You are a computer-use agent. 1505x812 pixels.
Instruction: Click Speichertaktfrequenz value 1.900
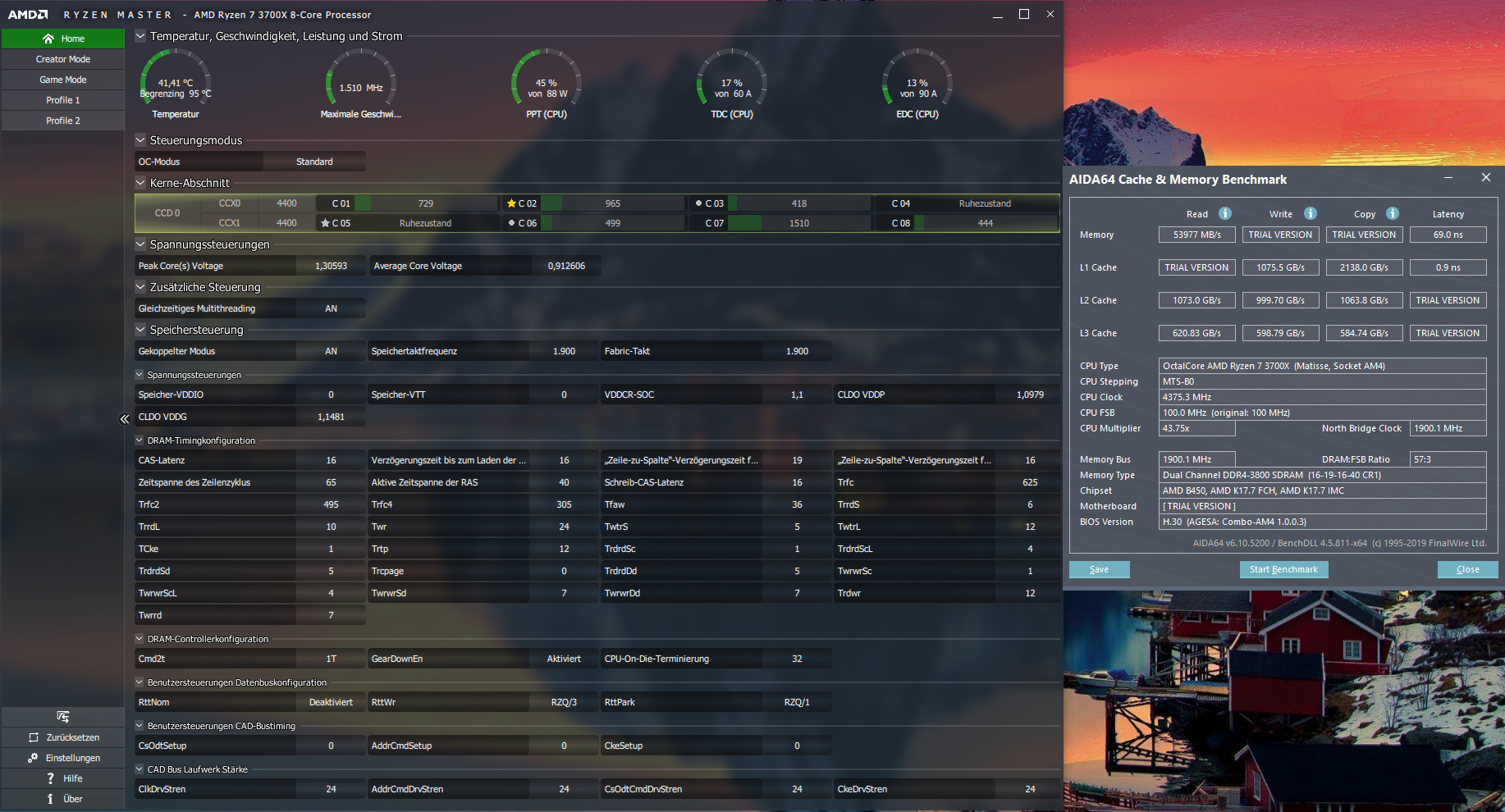click(564, 351)
